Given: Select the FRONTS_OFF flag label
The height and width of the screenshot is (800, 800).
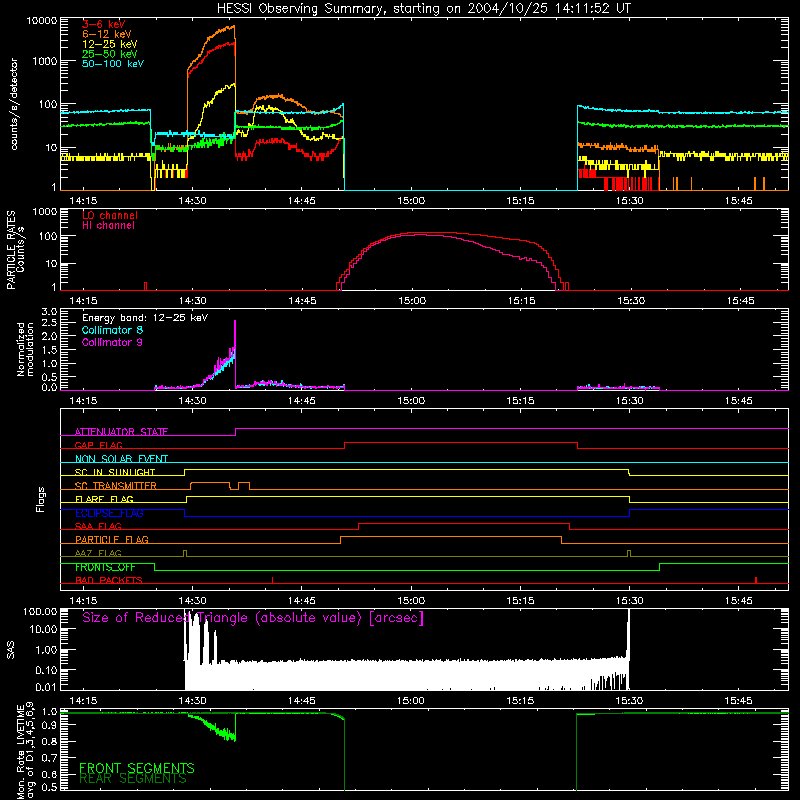Looking at the screenshot, I should click(x=105, y=567).
